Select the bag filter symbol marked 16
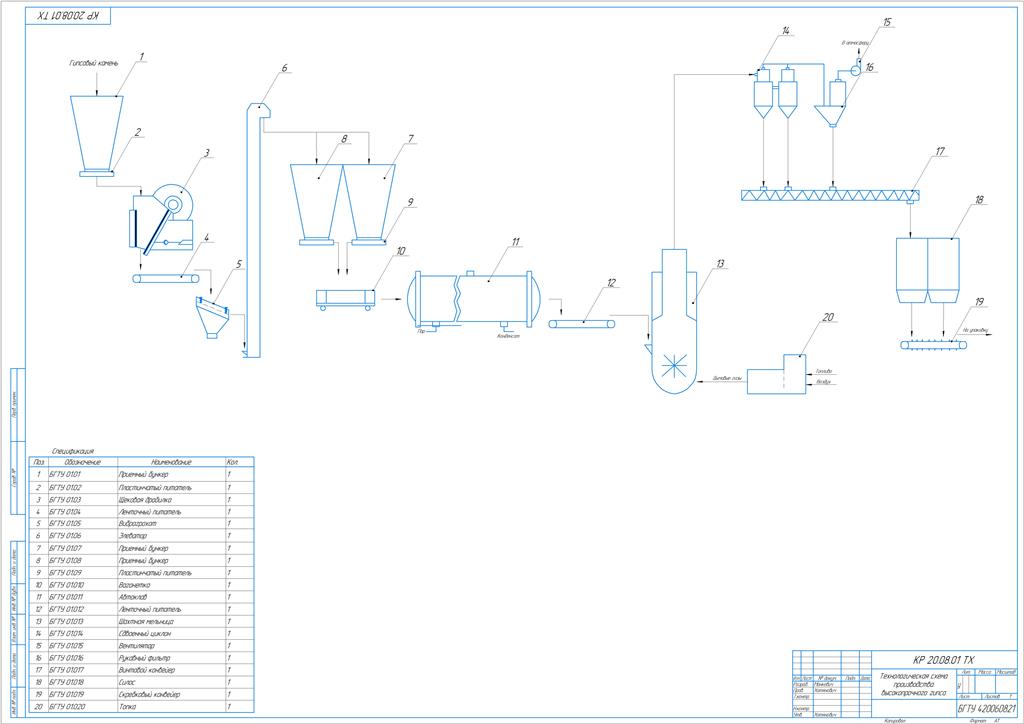 click(x=831, y=102)
